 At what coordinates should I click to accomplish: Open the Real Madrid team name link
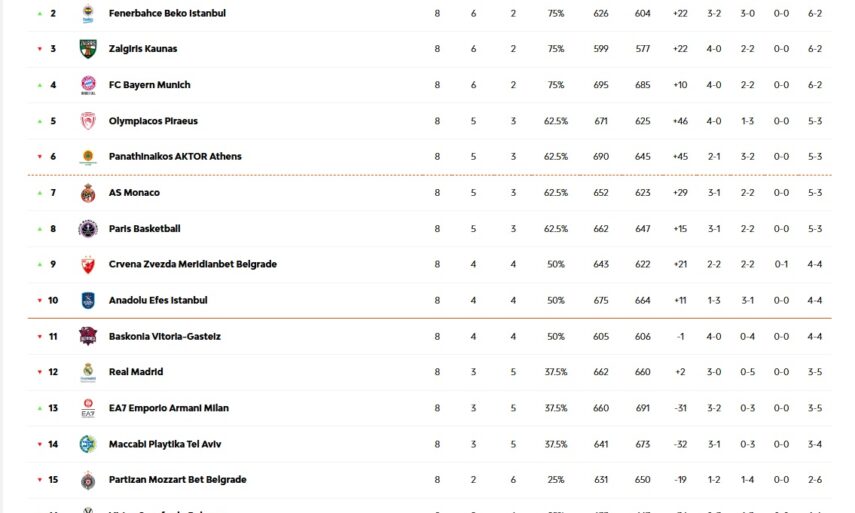coord(136,372)
